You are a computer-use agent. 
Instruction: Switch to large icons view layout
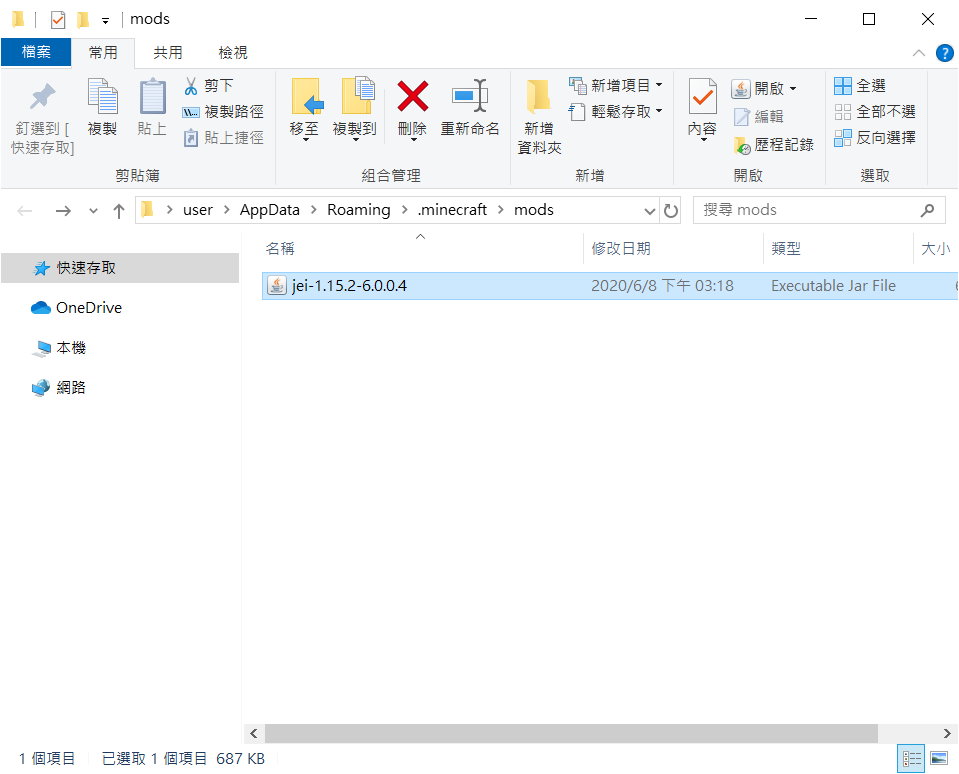(938, 759)
